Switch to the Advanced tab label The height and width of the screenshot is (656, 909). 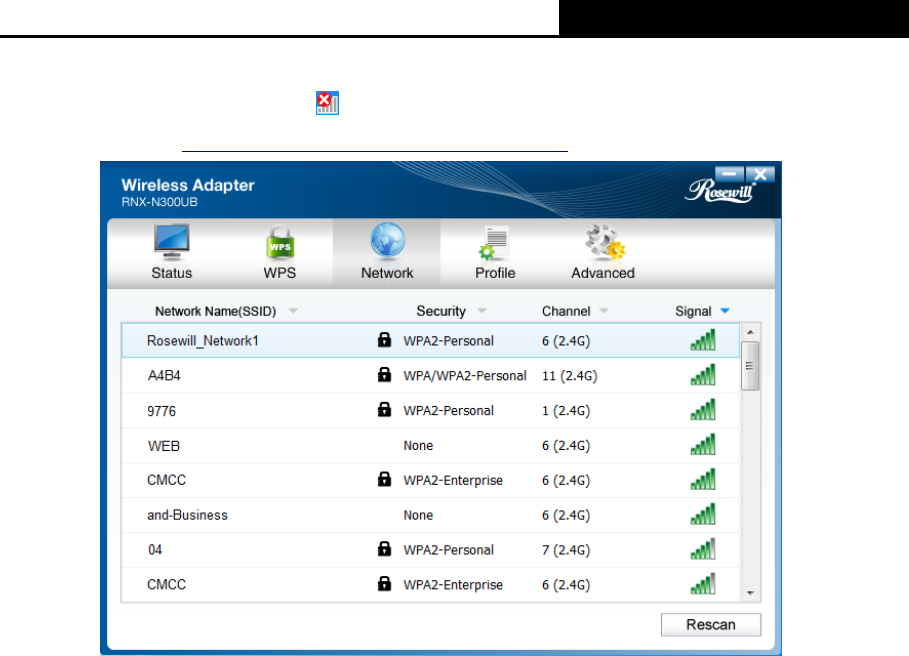pos(603,273)
